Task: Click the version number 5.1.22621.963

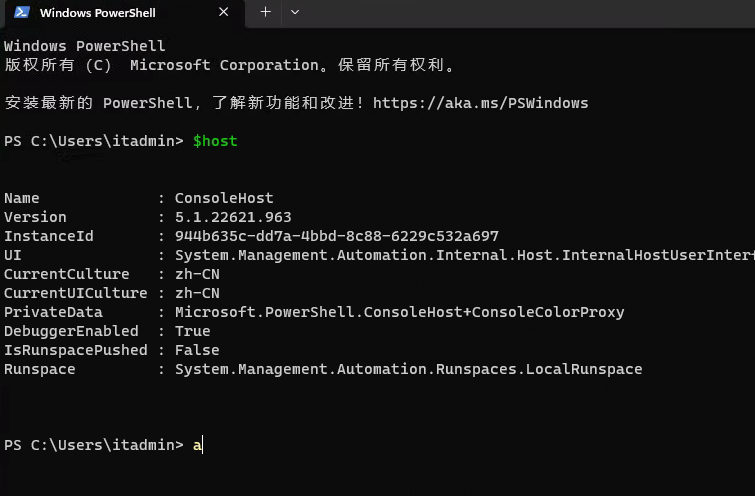Action: (233, 217)
